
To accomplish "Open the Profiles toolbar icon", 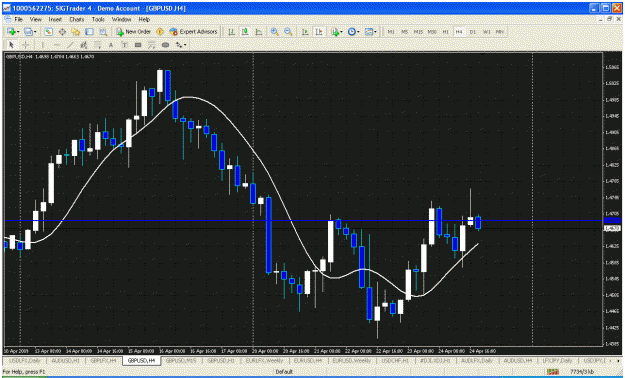I will [28, 32].
